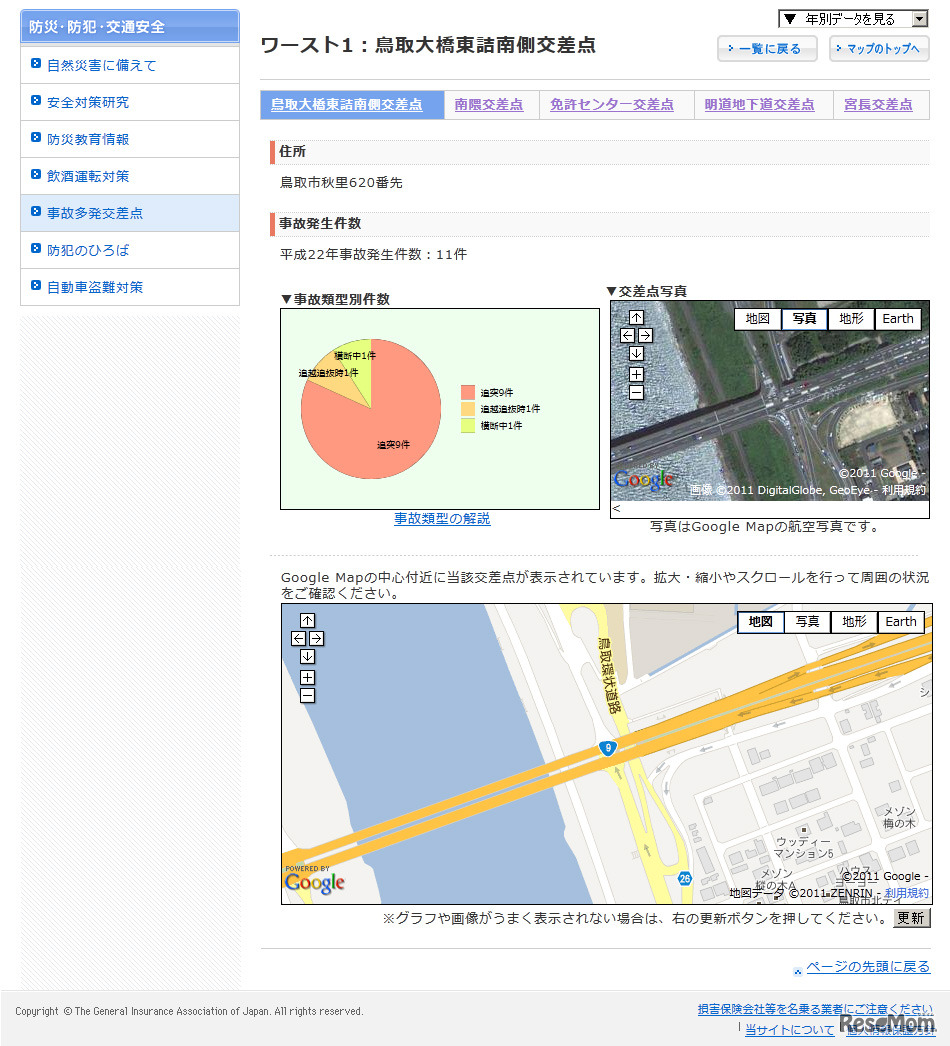Switch the lower map to Earth view

click(x=900, y=622)
